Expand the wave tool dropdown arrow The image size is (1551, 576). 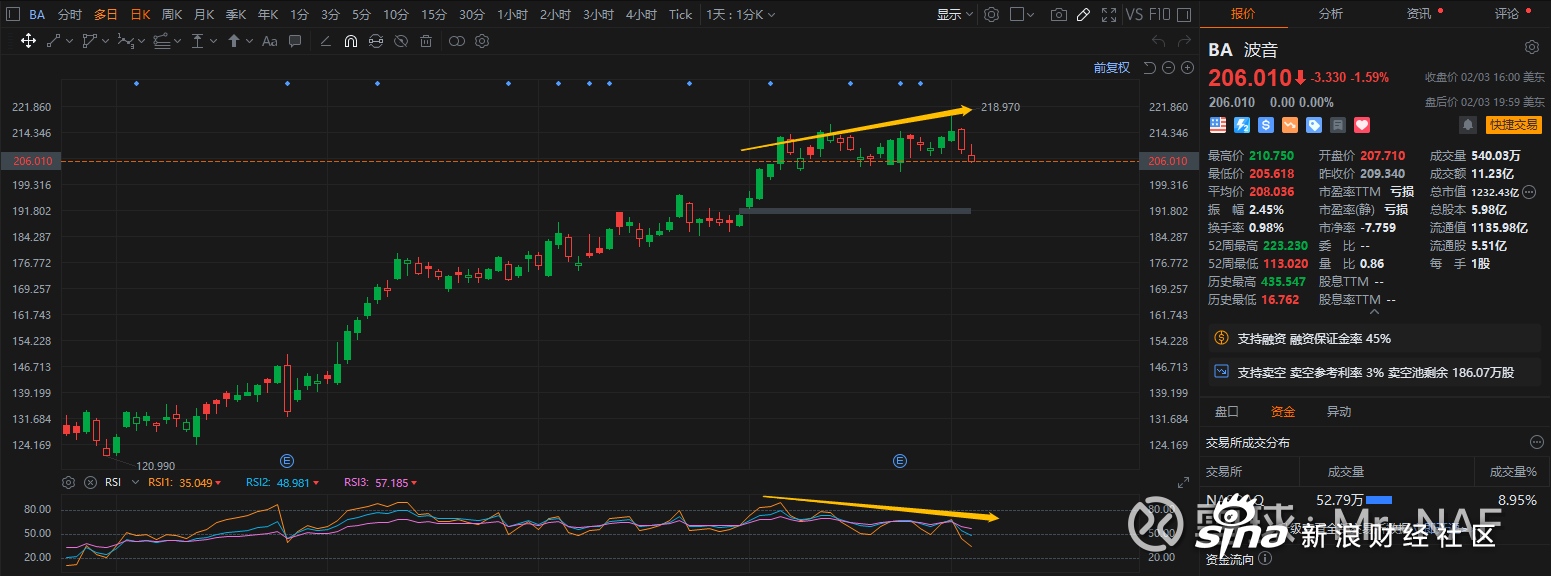(x=142, y=41)
